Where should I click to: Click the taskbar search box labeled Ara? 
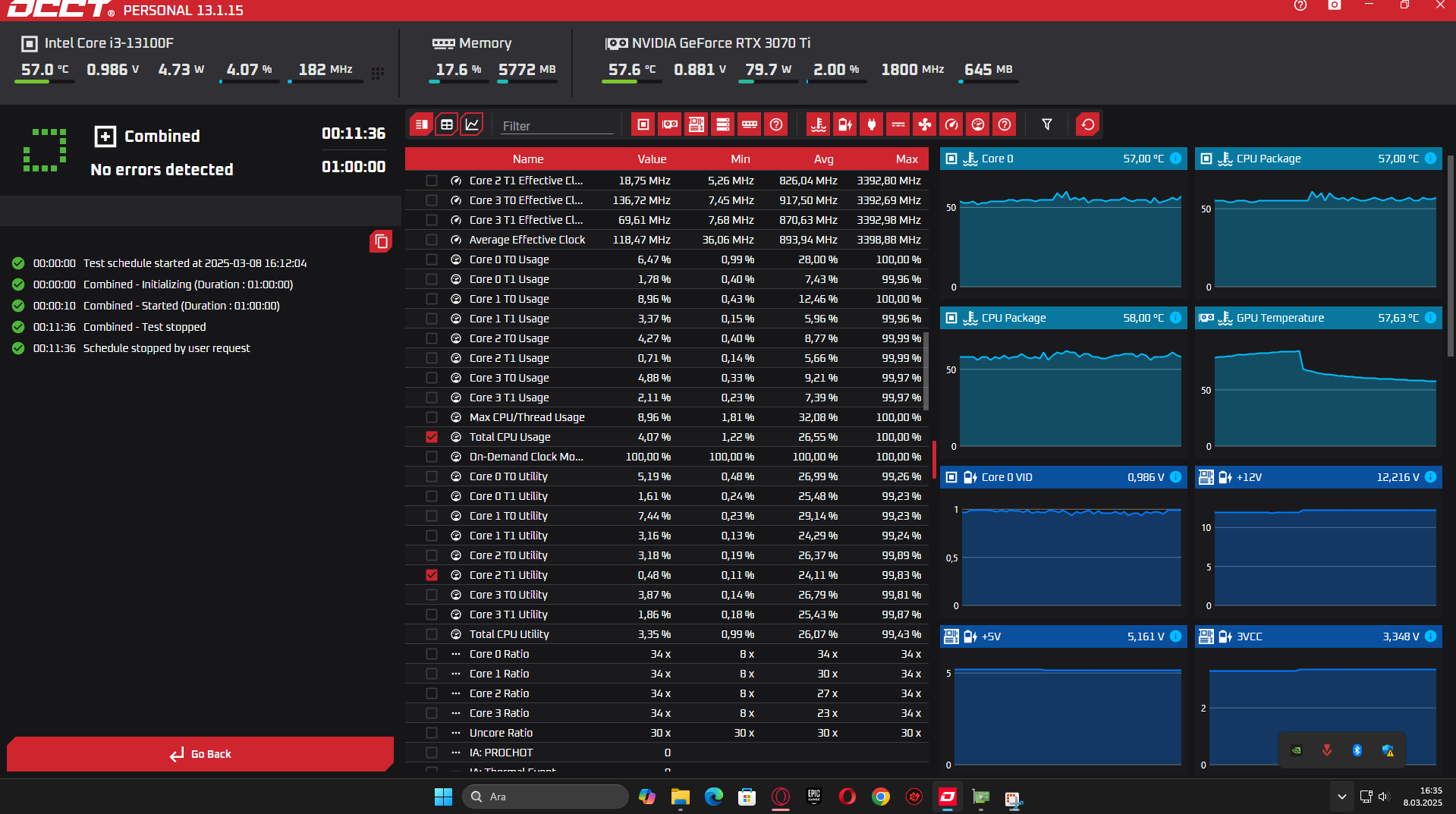click(546, 797)
